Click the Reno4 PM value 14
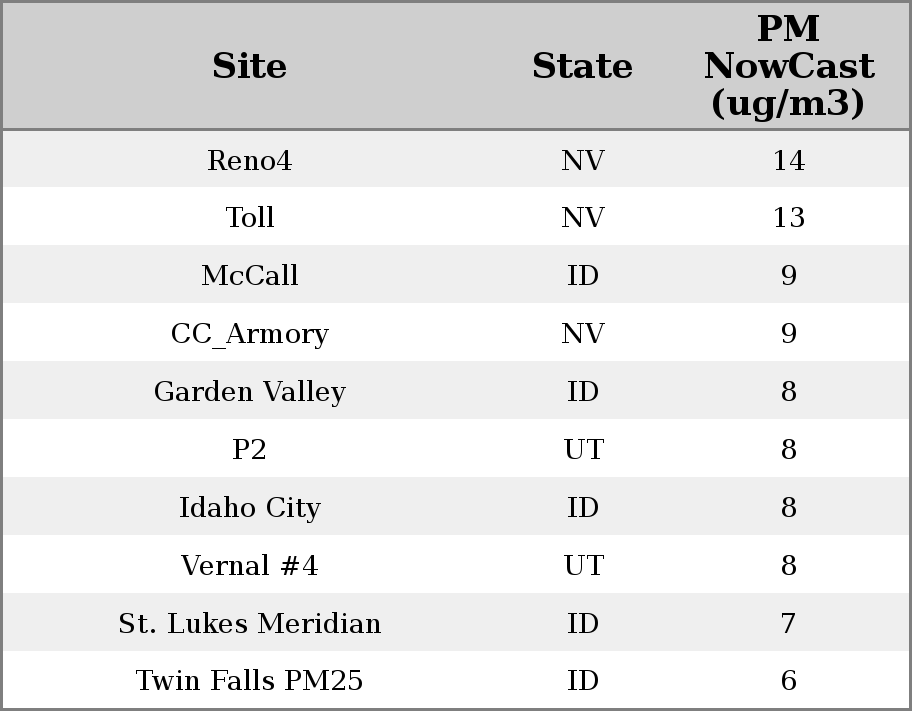Screen dimensions: 912x711 point(788,160)
